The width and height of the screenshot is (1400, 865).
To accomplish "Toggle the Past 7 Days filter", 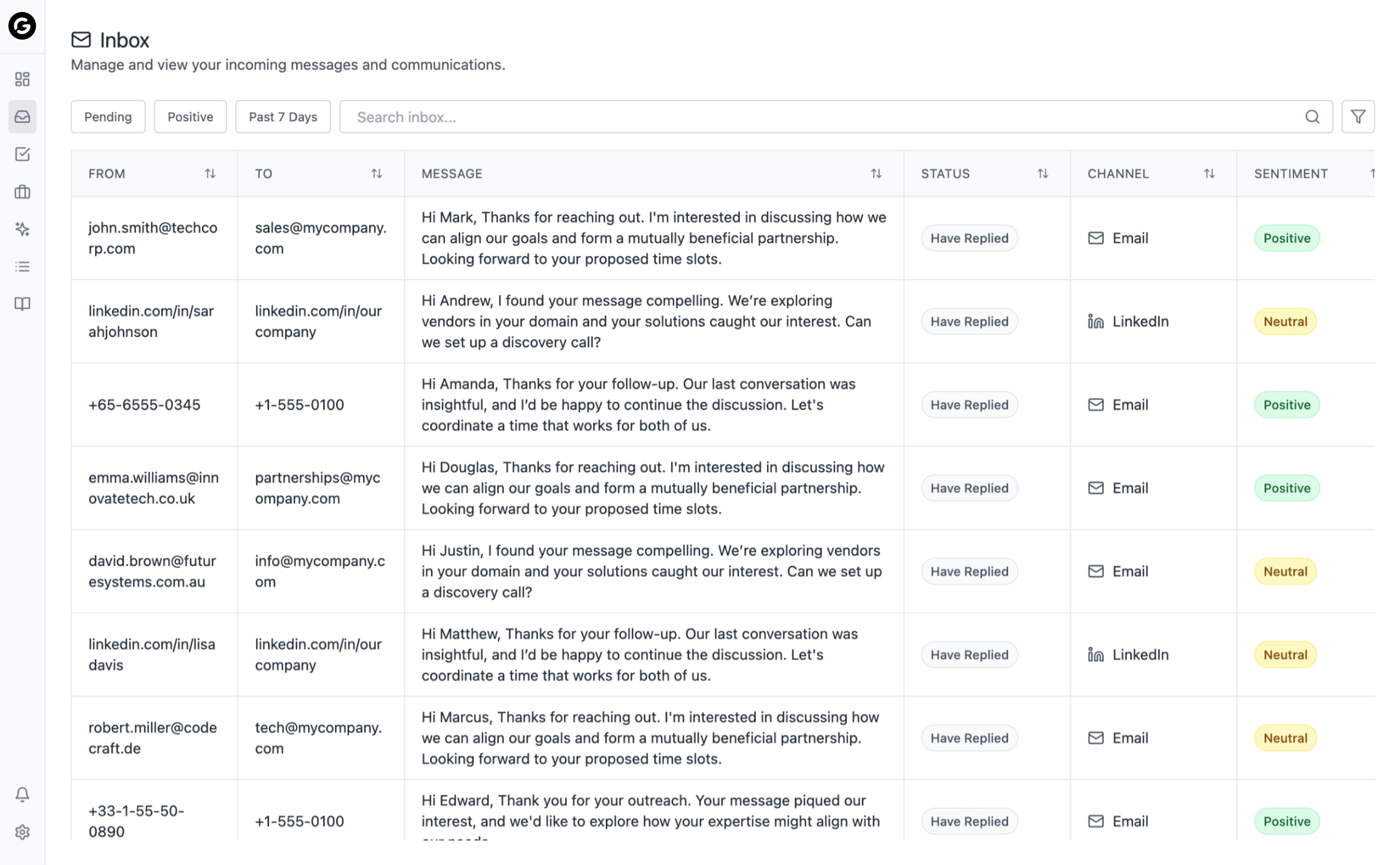I will pyautogui.click(x=283, y=116).
